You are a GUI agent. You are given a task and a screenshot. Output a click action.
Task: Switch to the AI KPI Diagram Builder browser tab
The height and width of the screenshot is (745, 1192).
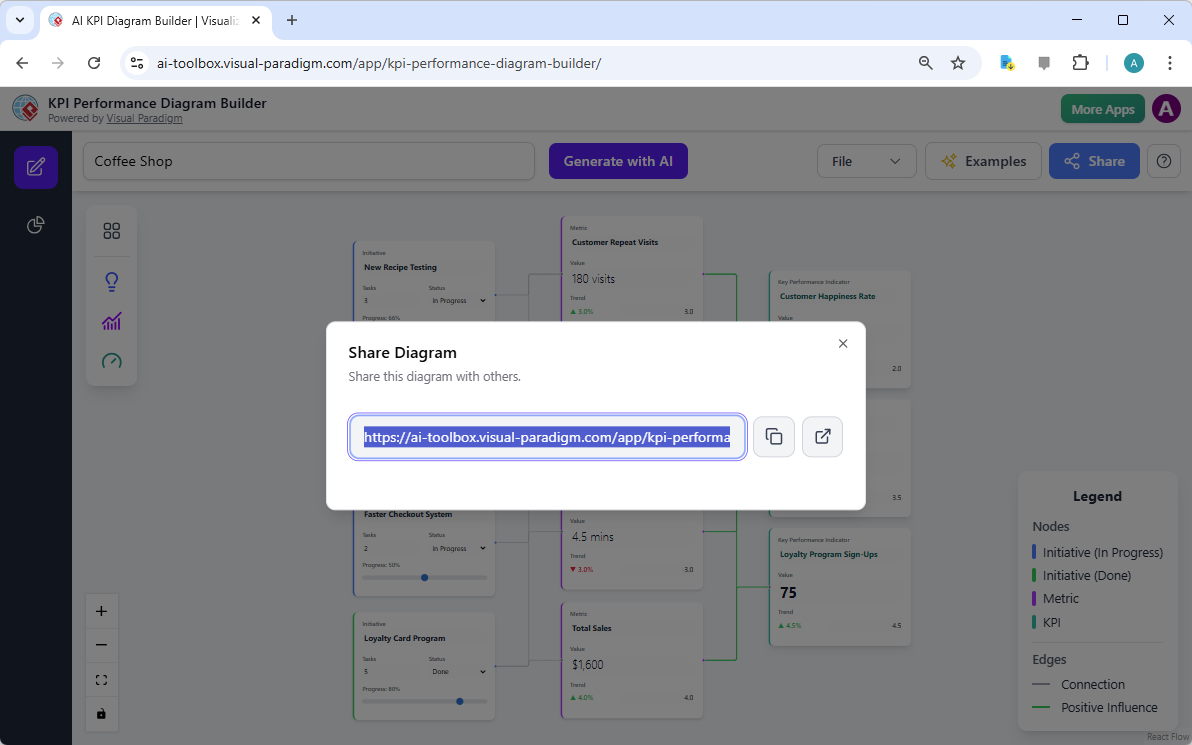150,20
